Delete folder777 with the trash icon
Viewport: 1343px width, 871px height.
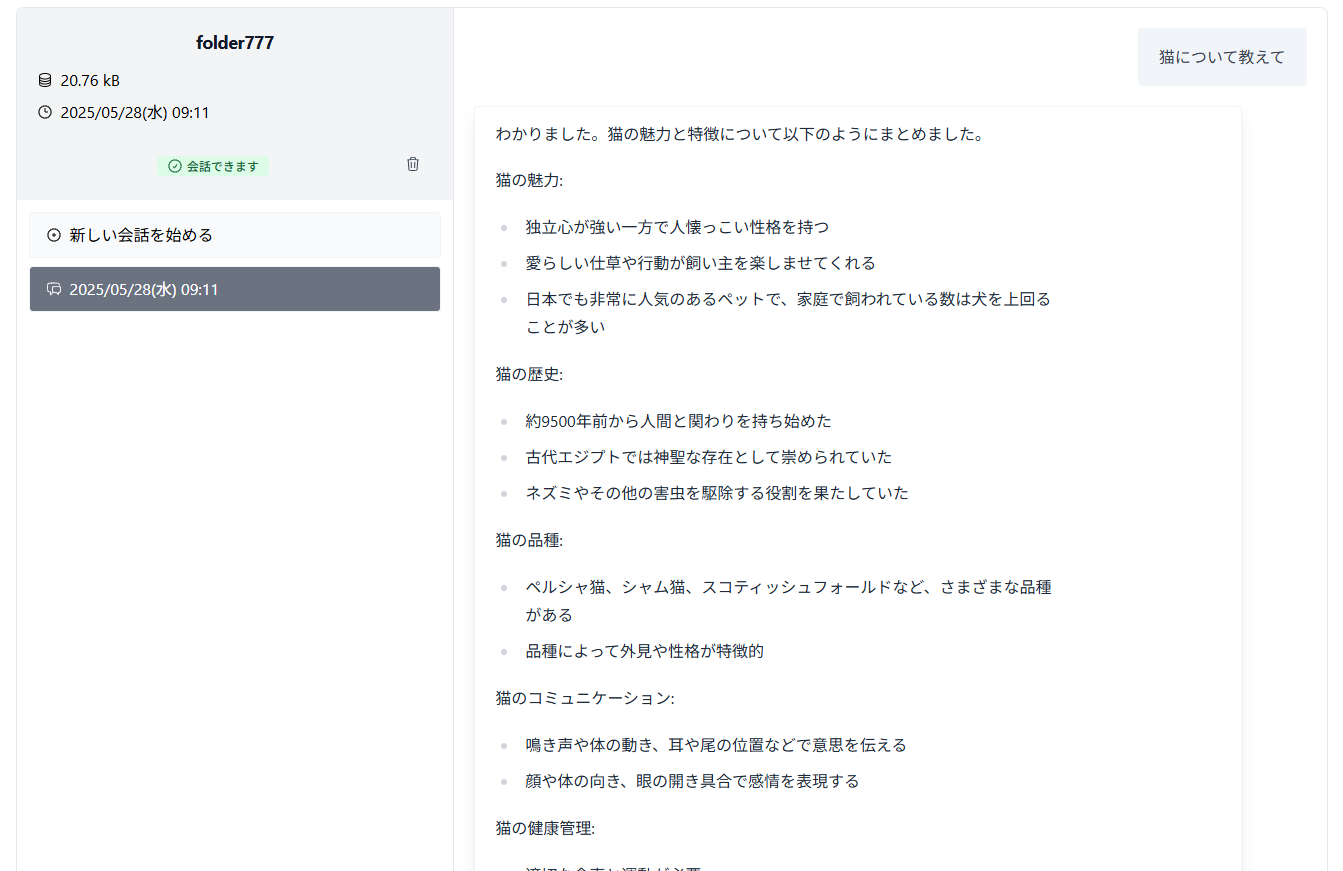(x=413, y=164)
